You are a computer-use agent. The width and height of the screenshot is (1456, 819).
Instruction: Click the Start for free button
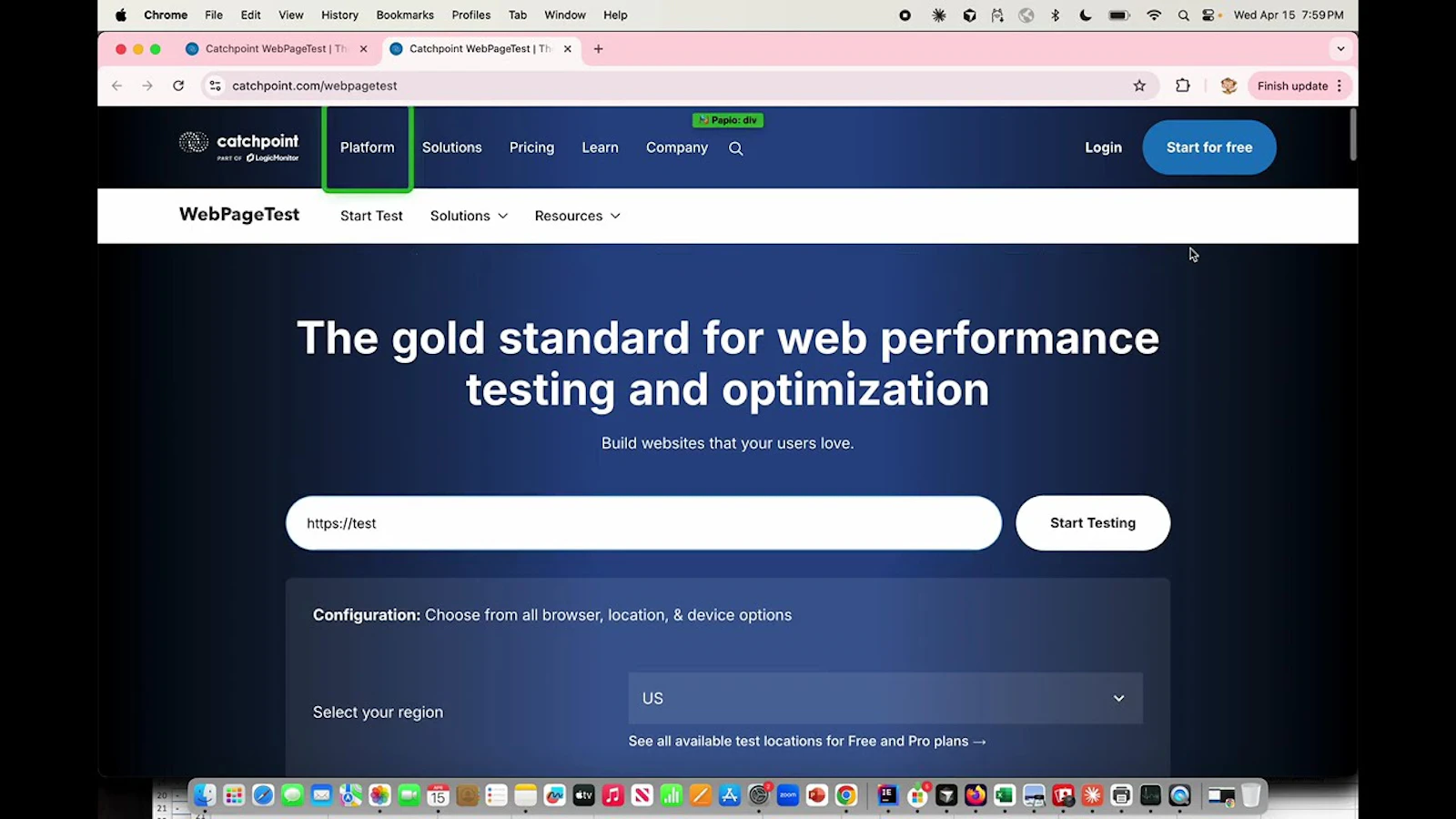tap(1208, 147)
